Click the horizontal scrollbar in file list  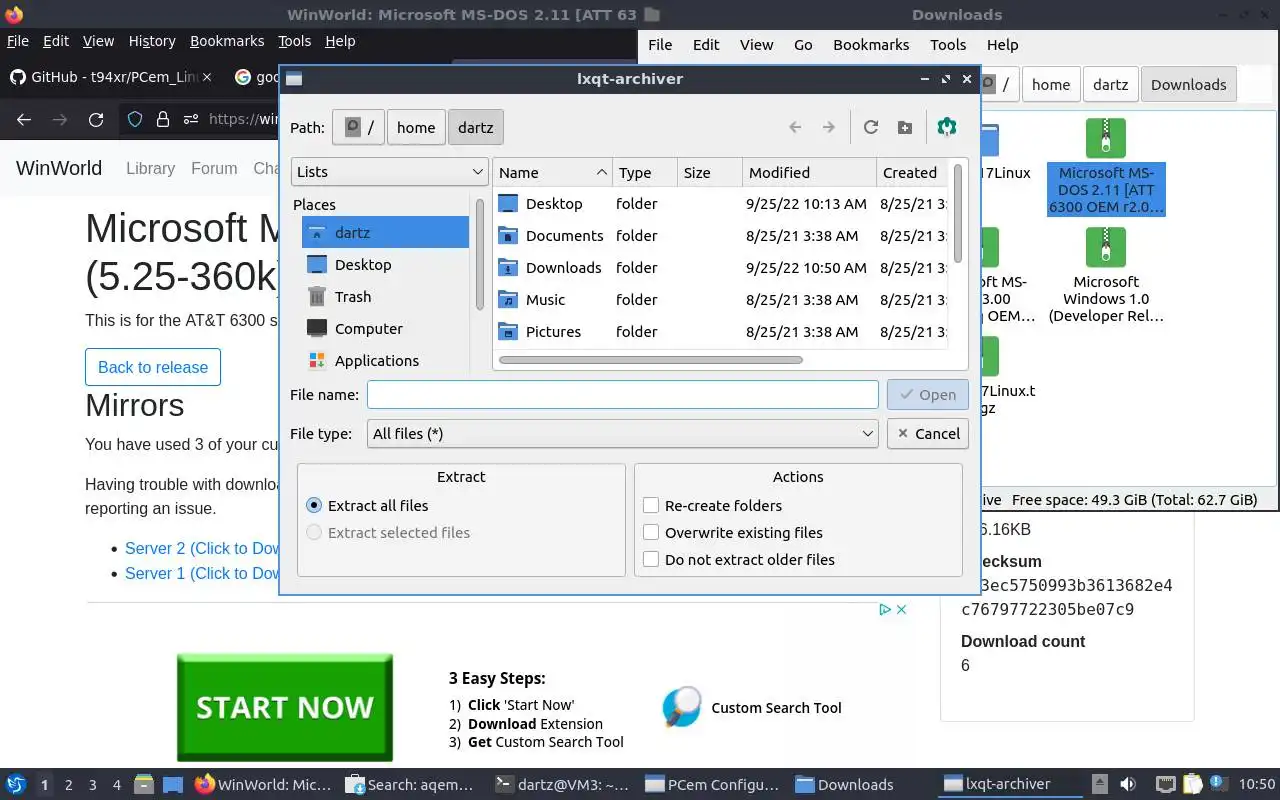point(650,360)
